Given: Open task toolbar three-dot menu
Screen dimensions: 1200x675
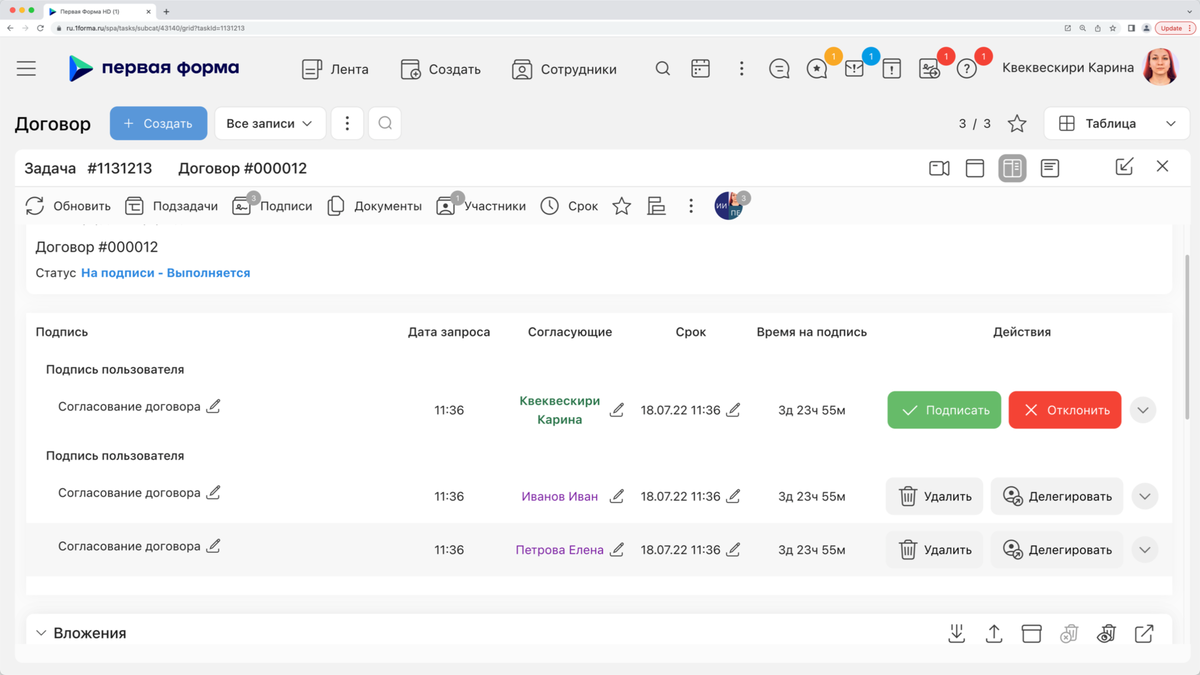Looking at the screenshot, I should (691, 206).
